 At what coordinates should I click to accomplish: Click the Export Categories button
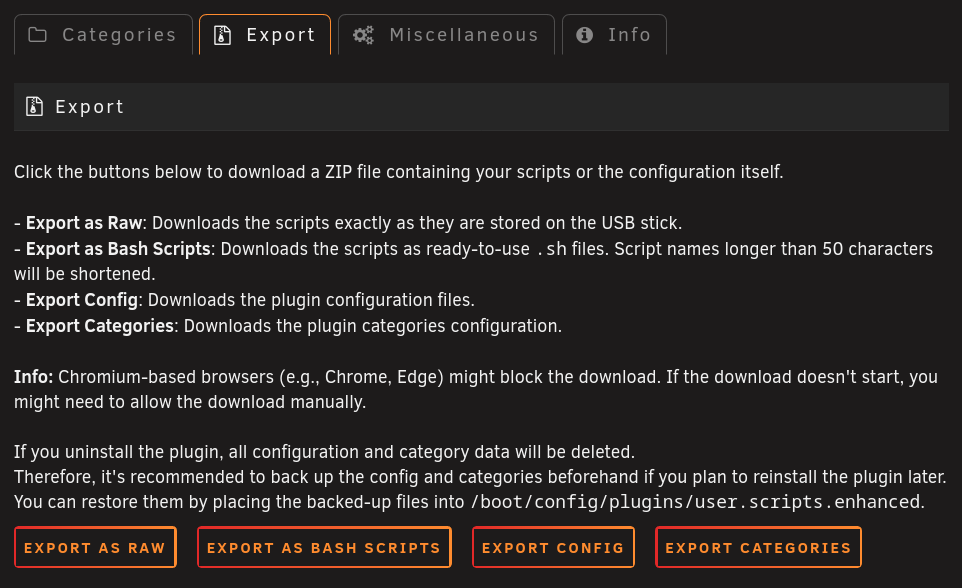click(758, 547)
